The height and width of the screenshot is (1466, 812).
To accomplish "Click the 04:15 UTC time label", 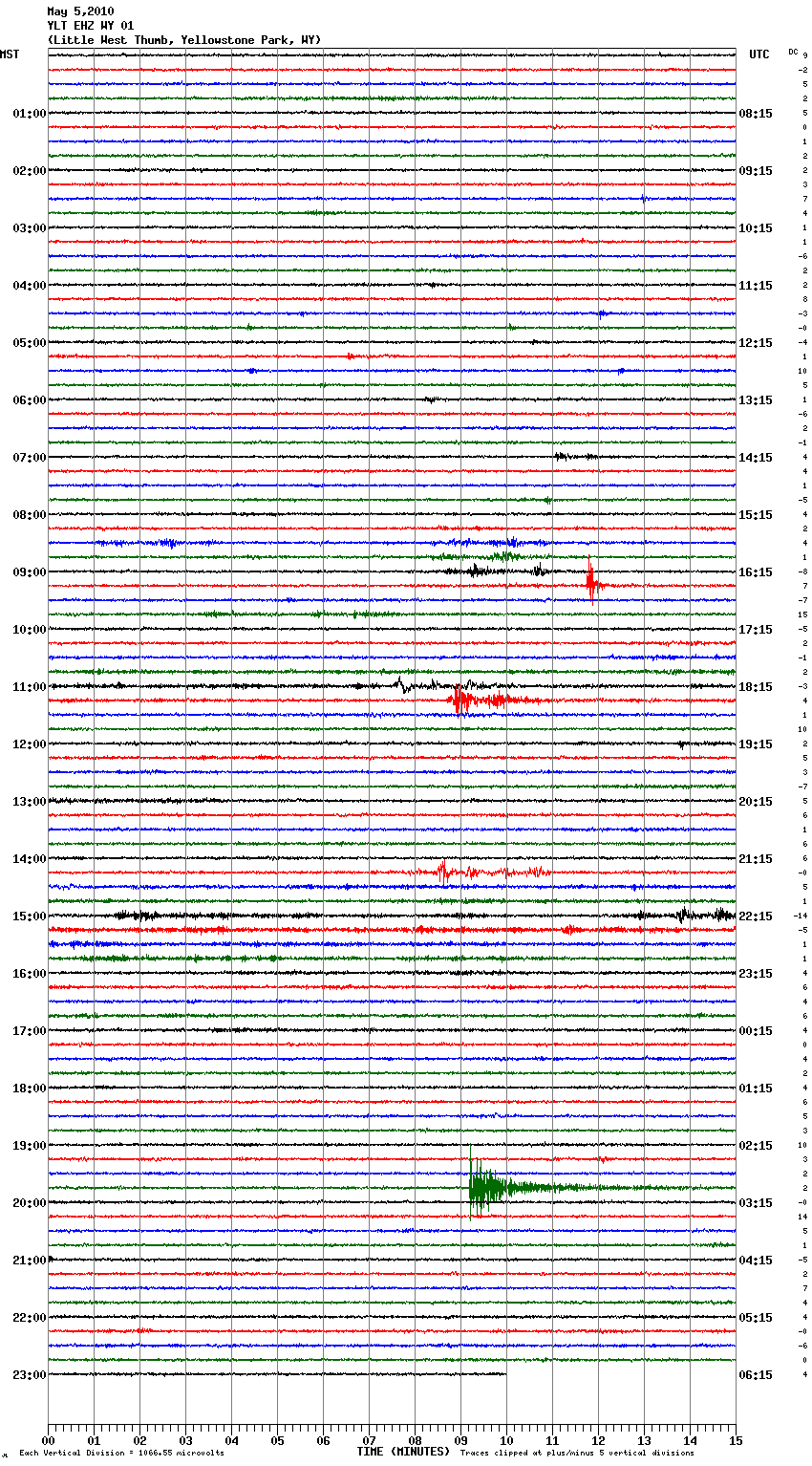I will [756, 1261].
